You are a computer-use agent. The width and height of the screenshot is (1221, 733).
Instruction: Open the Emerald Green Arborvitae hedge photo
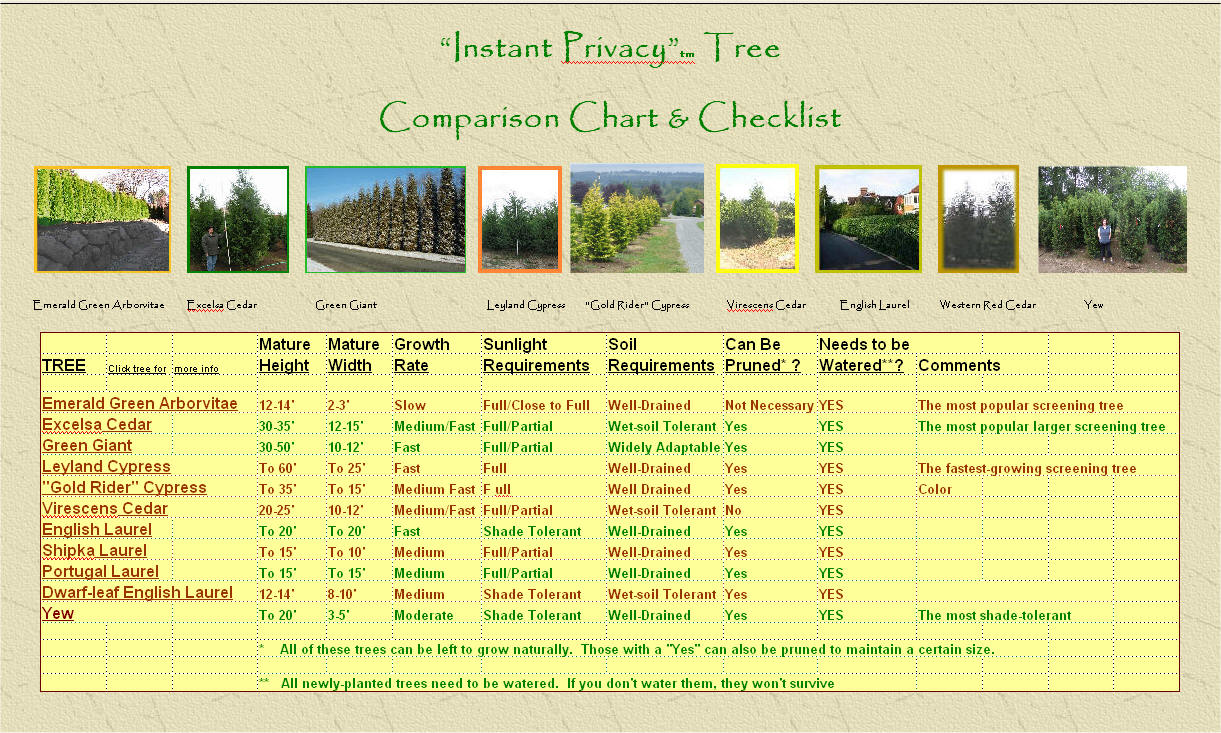(102, 219)
